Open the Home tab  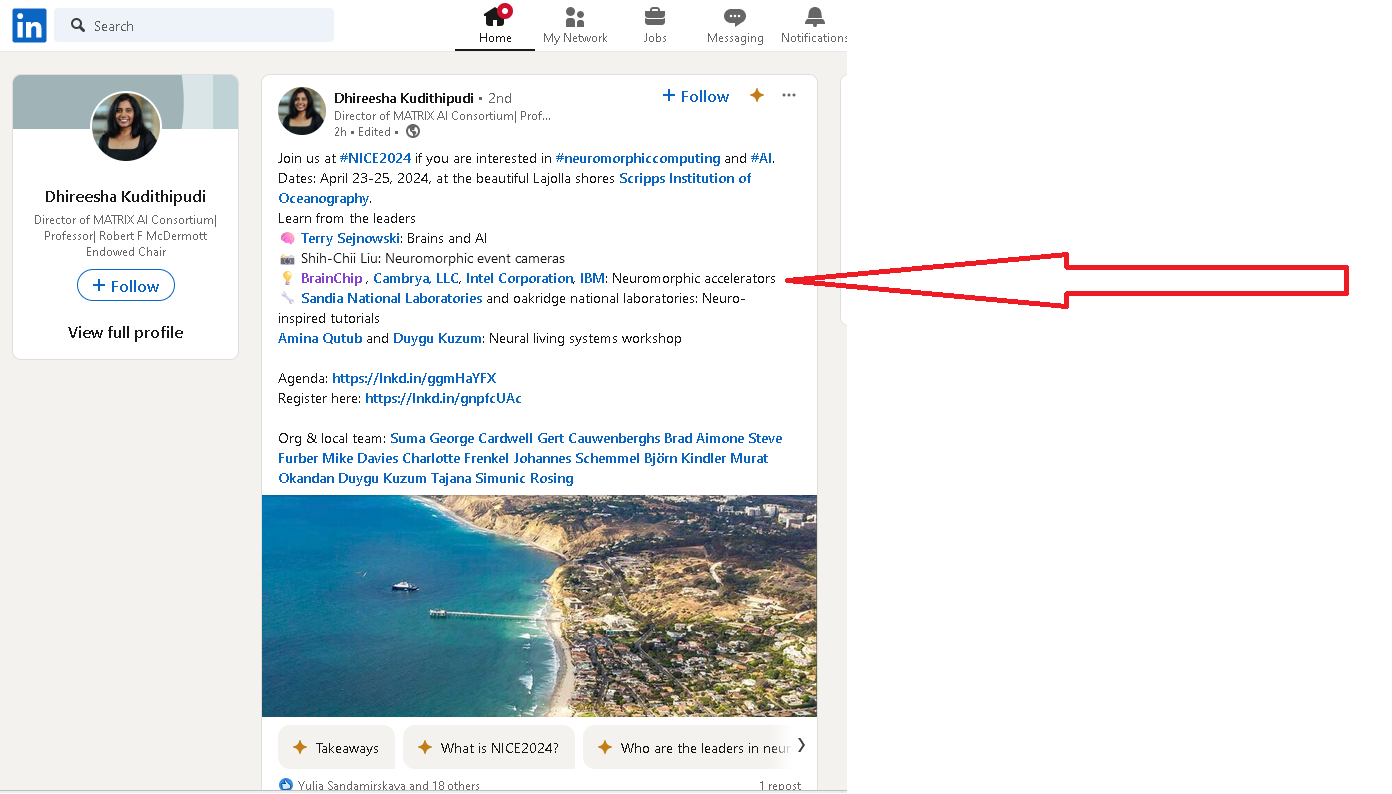pyautogui.click(x=495, y=25)
